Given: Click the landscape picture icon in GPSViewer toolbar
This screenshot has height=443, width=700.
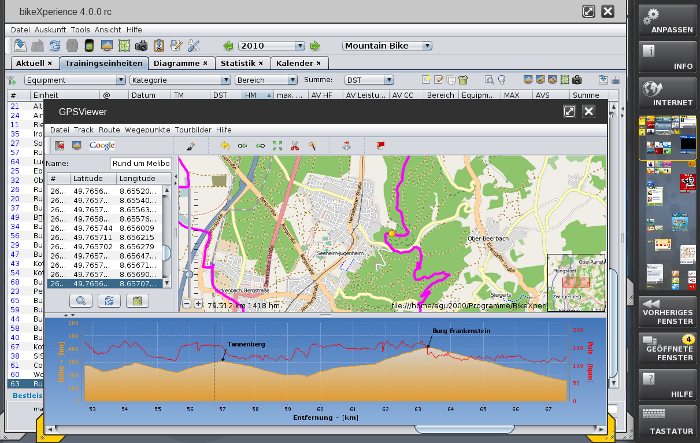Looking at the screenshot, I should coord(76,146).
